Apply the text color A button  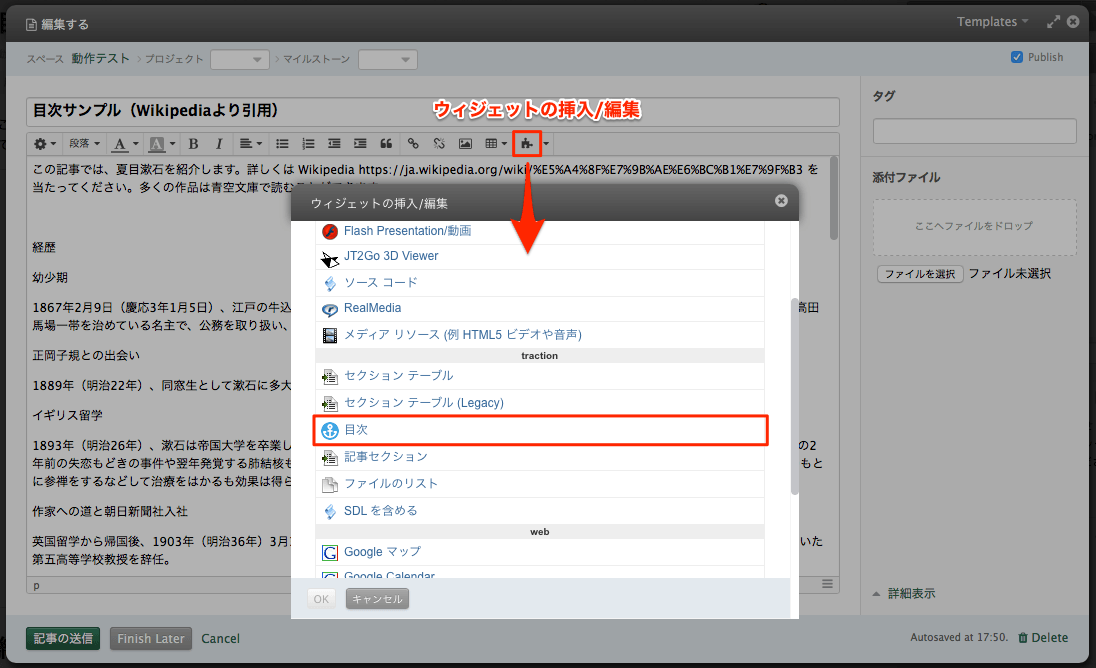point(120,144)
